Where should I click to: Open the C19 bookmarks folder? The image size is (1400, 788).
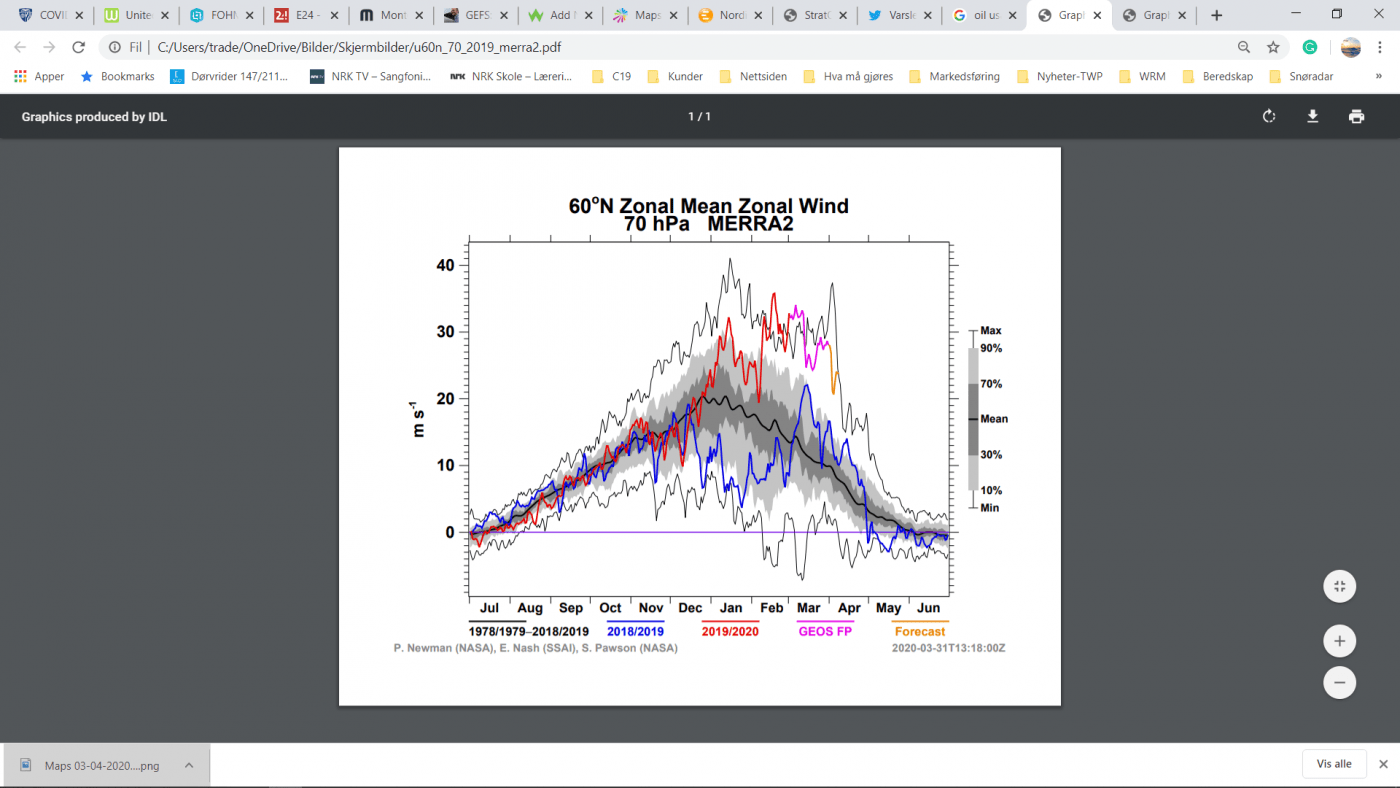pos(611,76)
